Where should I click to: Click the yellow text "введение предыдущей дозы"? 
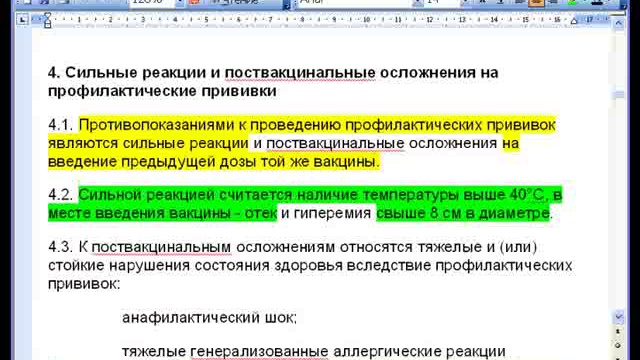tap(152, 162)
